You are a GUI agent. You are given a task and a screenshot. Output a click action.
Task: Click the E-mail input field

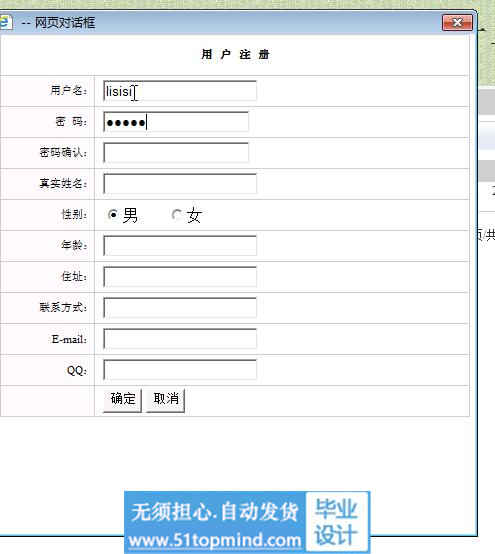[180, 339]
